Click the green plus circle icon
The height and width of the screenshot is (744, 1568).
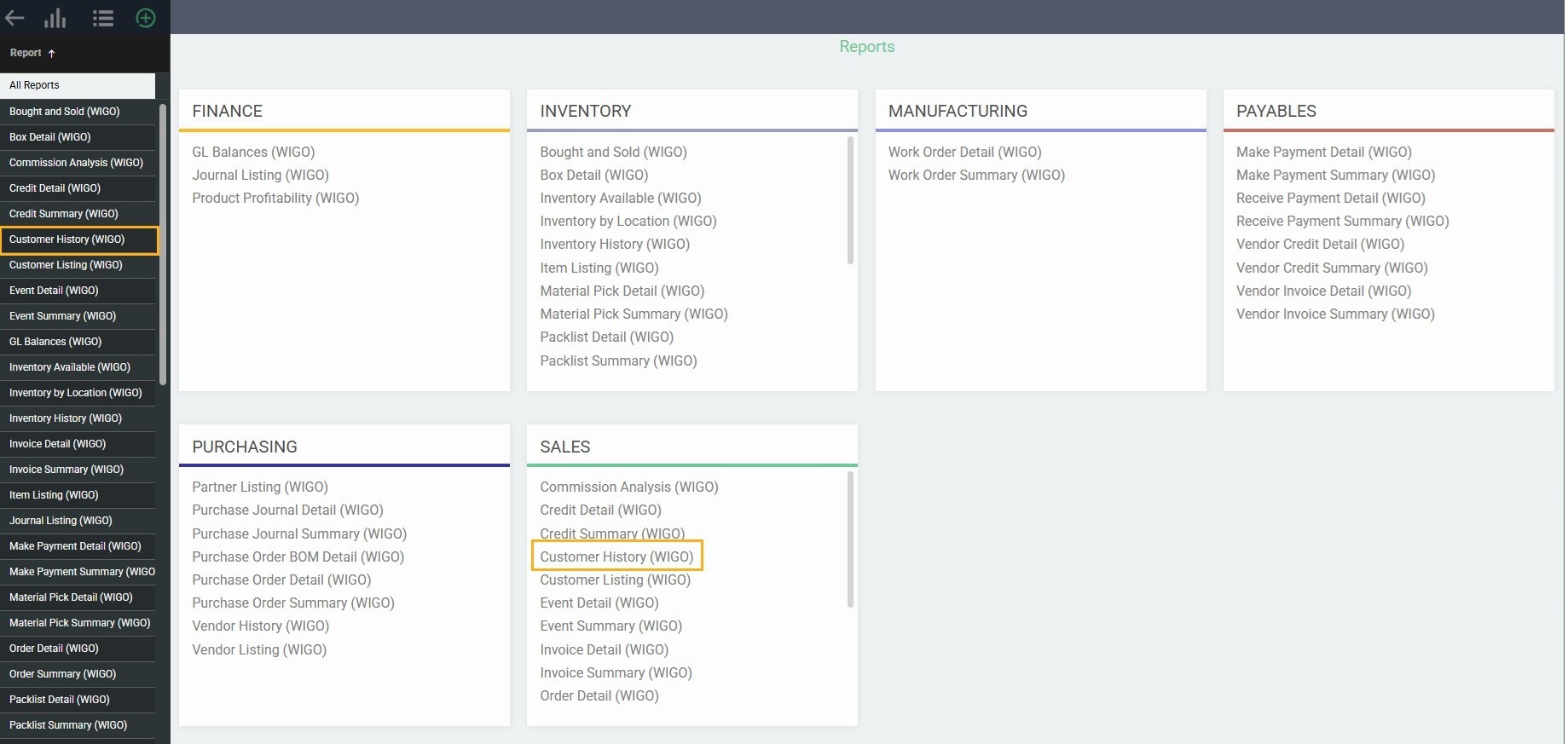point(146,18)
